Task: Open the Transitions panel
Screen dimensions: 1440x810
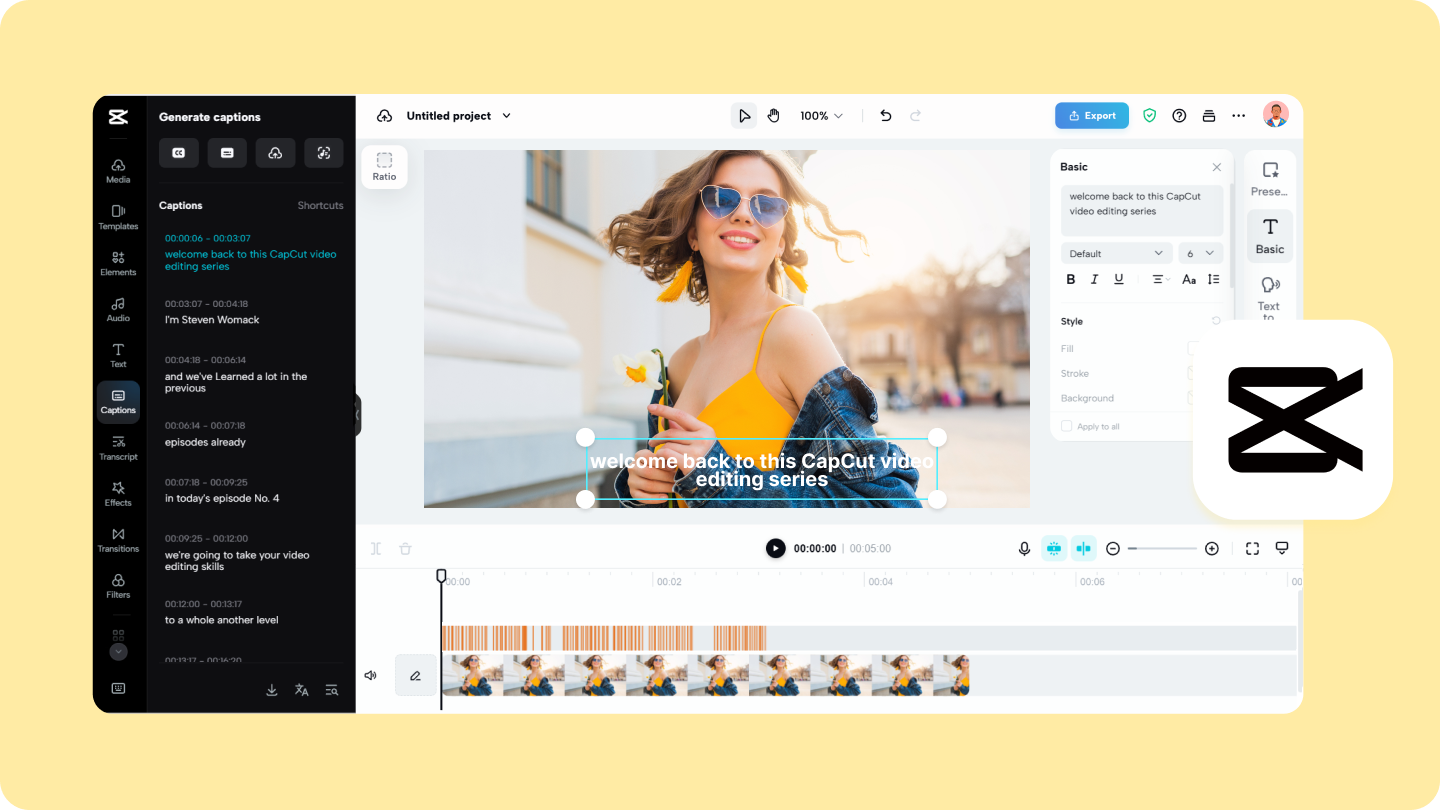Action: pyautogui.click(x=118, y=540)
